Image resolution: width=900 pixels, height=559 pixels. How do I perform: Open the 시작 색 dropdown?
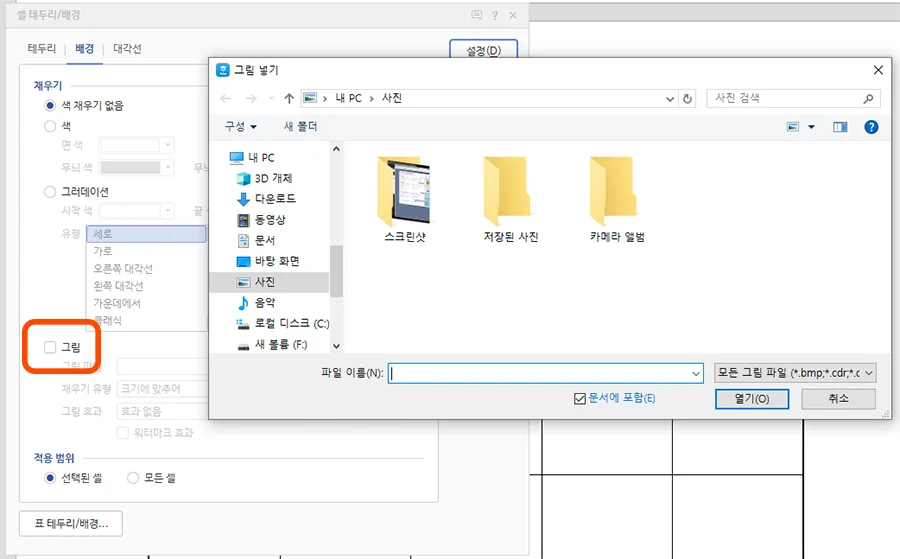(x=168, y=211)
